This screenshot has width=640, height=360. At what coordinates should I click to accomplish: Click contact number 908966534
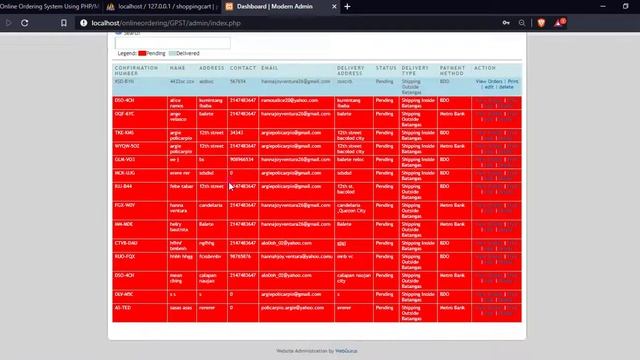coord(242,160)
